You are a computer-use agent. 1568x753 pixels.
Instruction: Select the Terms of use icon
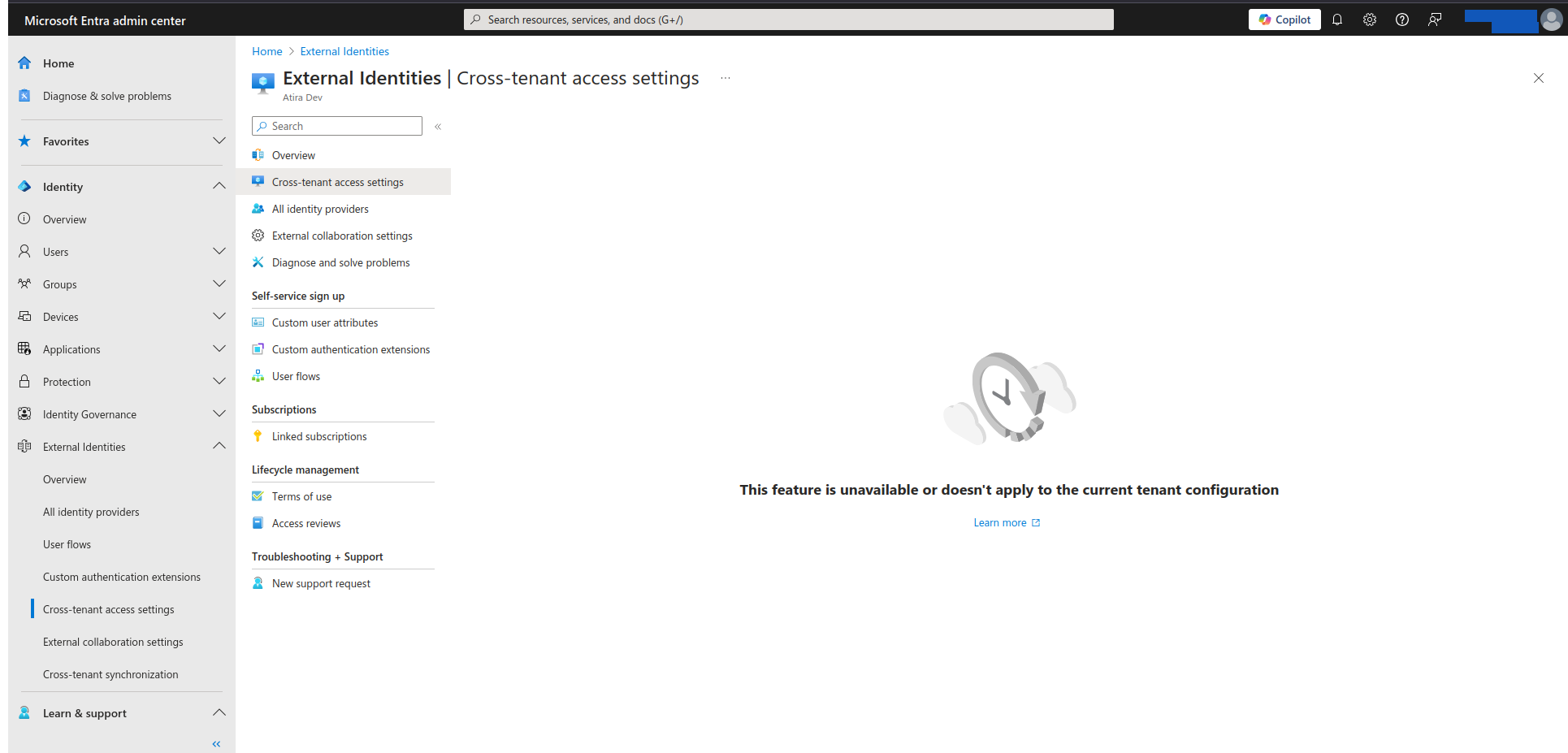(258, 496)
